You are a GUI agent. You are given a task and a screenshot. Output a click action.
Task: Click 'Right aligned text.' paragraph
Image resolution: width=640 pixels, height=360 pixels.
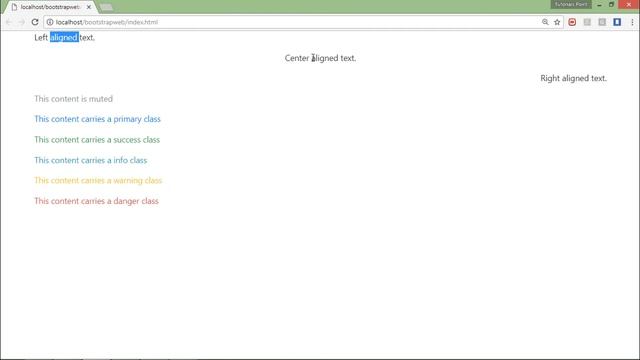tap(573, 78)
